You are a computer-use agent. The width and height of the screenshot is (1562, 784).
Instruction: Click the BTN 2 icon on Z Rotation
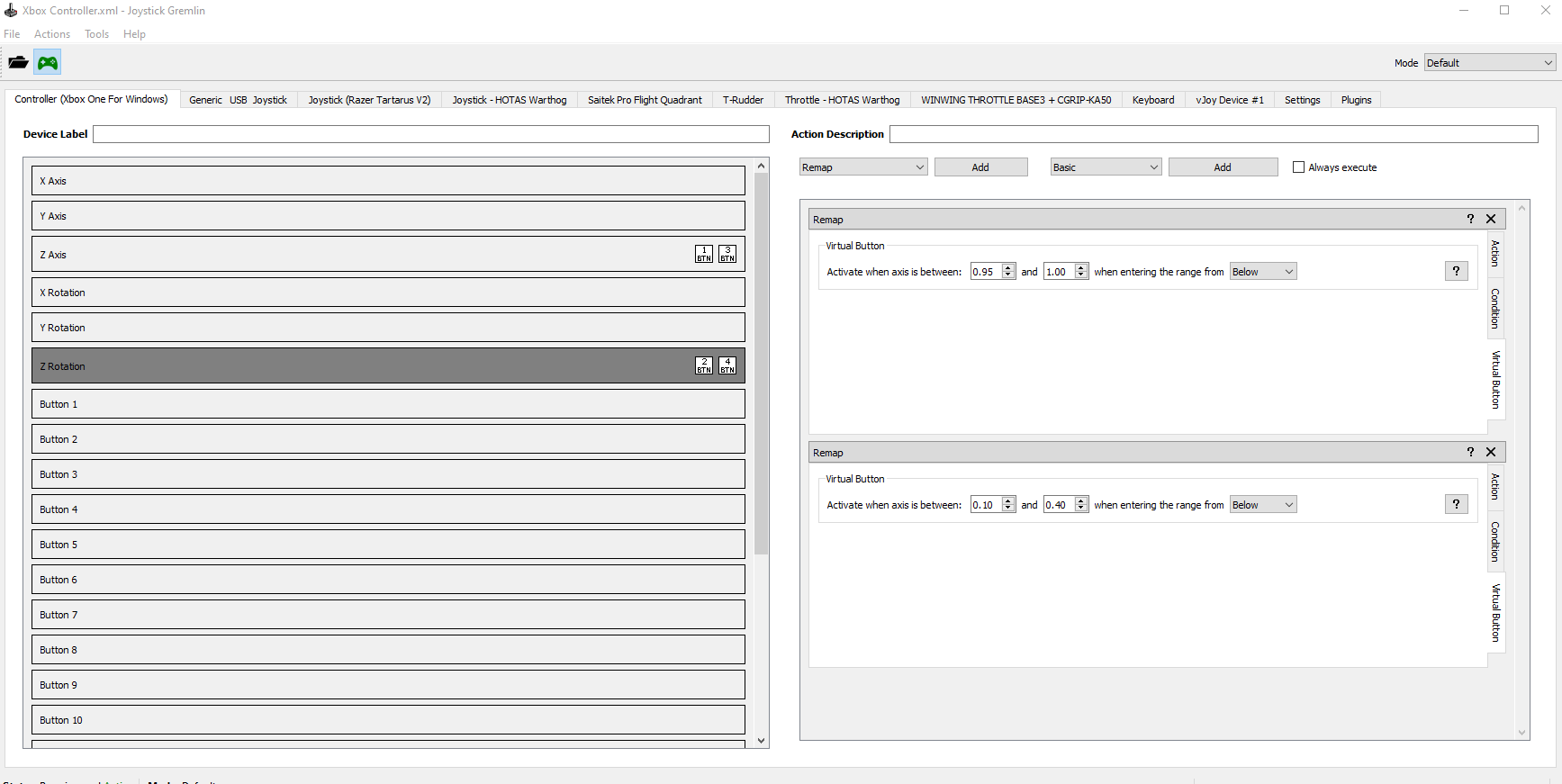point(704,365)
